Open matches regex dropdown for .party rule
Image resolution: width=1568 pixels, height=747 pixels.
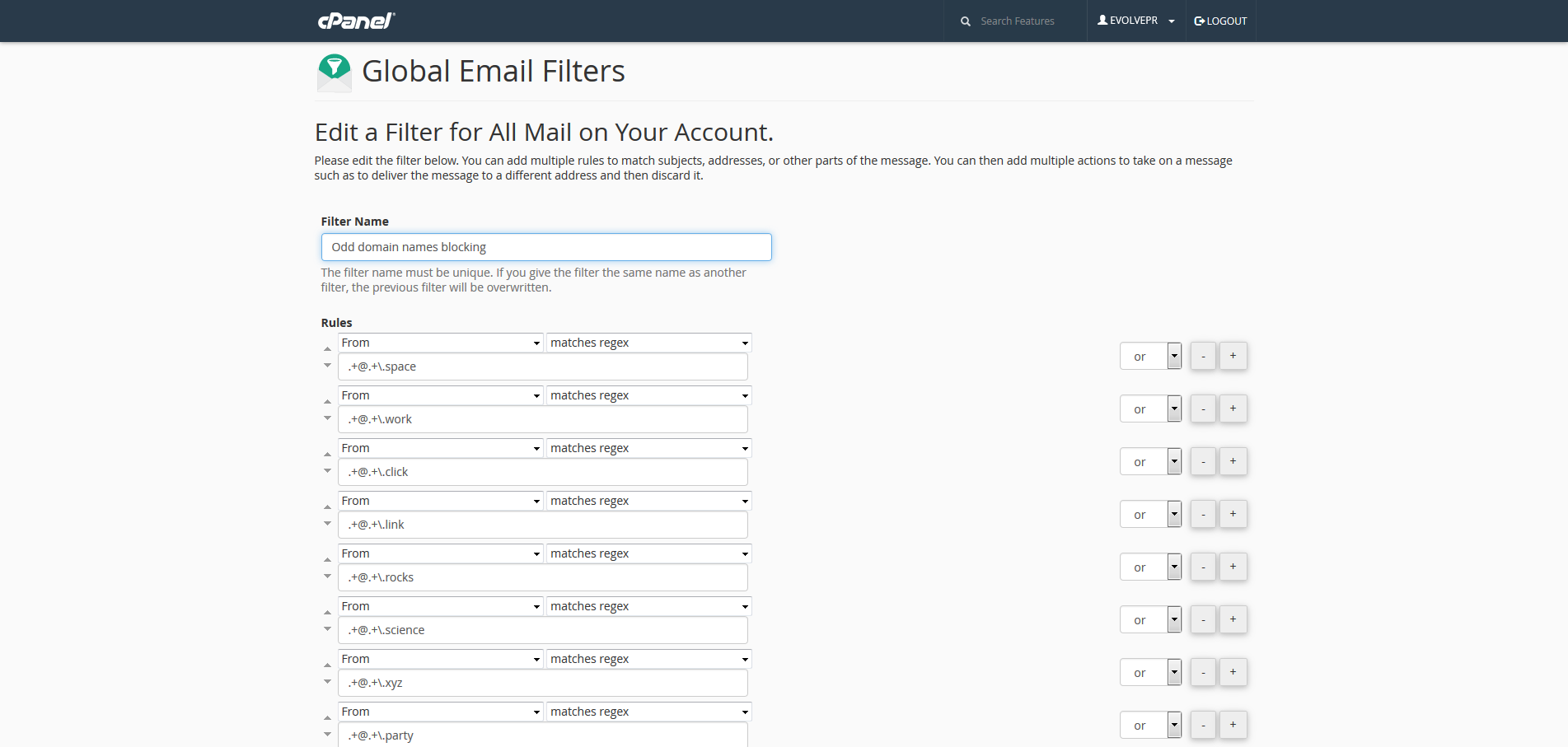pos(649,712)
